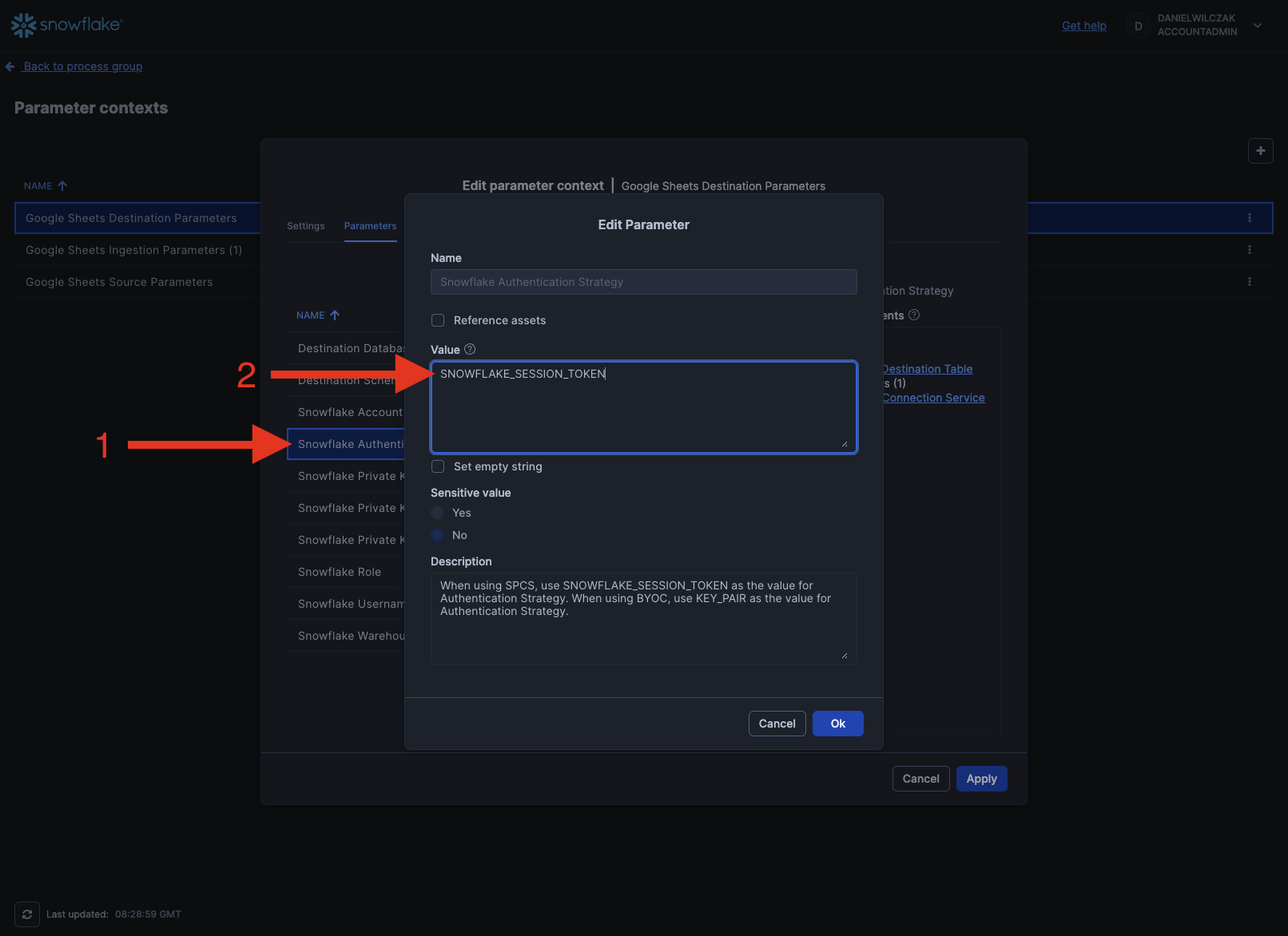Open kebab menu for Google Sheets Ingestion Parameters

pos(1249,250)
